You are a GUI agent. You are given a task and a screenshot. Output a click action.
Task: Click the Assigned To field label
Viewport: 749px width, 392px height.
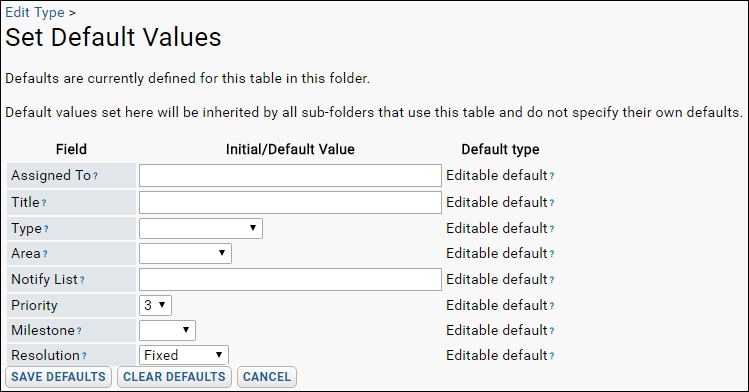[51, 176]
